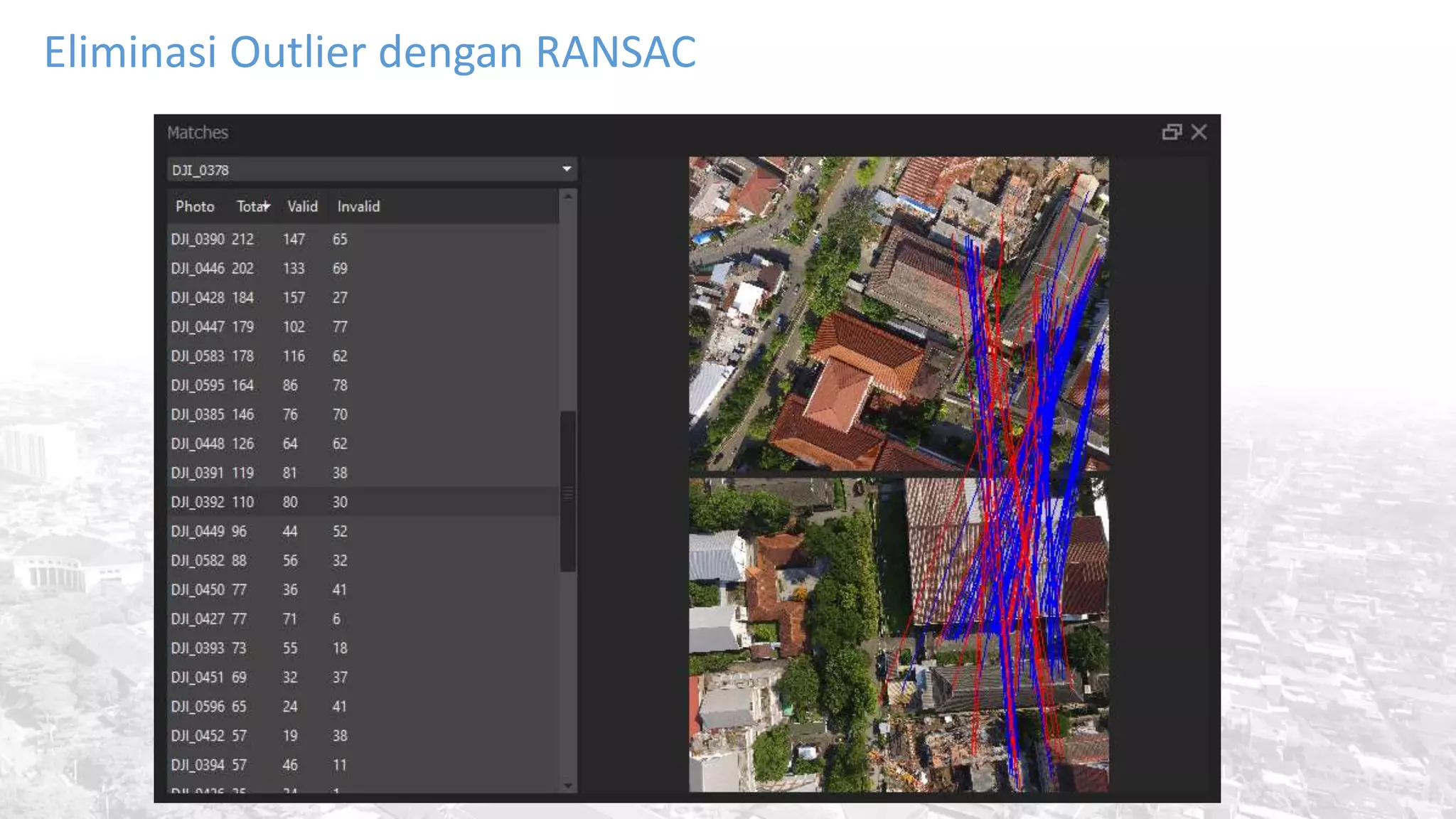Select the DJI_0428 row
1456x819 pixels.
pyautogui.click(x=363, y=297)
